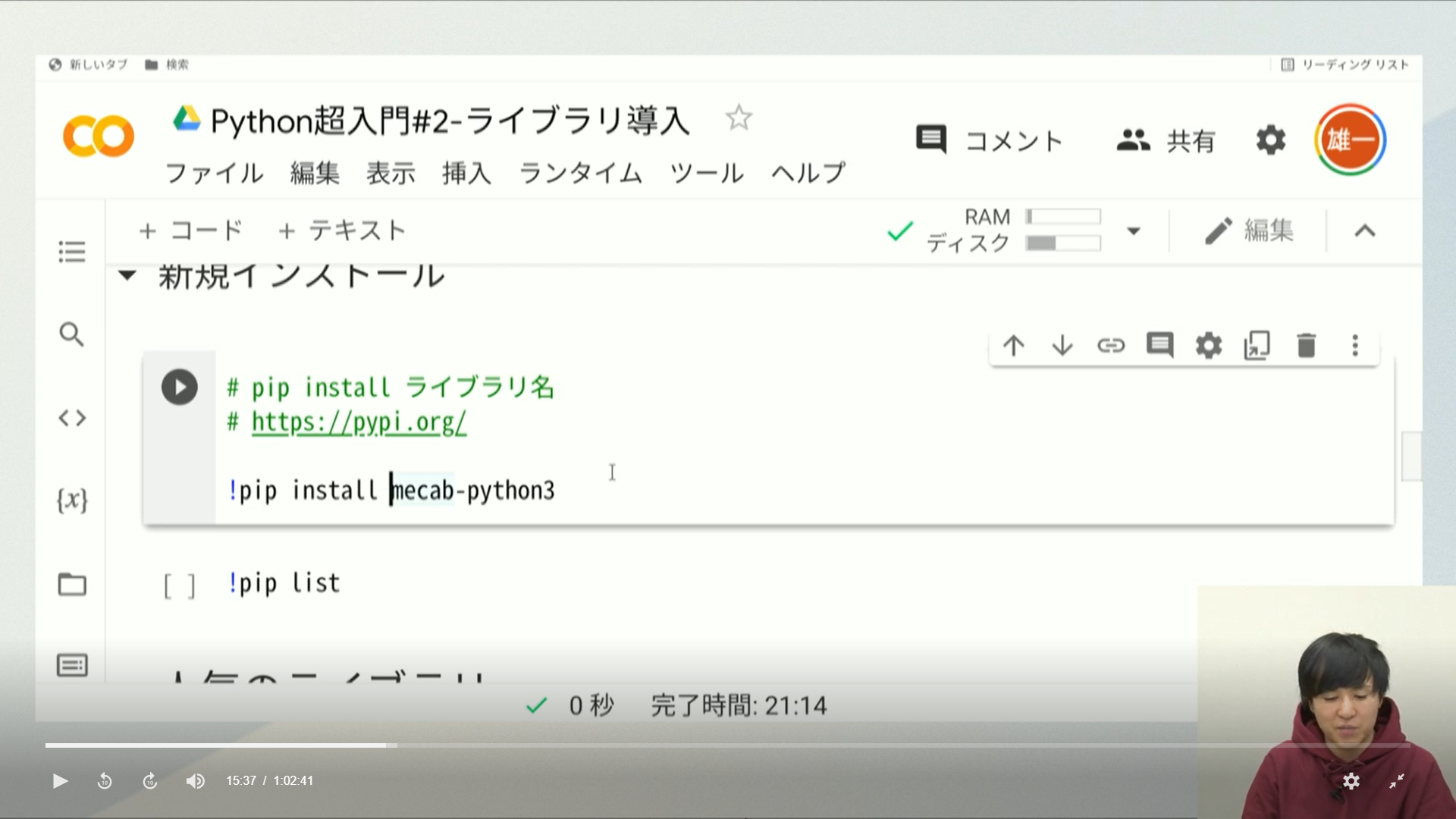The width and height of the screenshot is (1456, 819).
Task: Move the cell up with arrow icon
Action: click(1014, 346)
